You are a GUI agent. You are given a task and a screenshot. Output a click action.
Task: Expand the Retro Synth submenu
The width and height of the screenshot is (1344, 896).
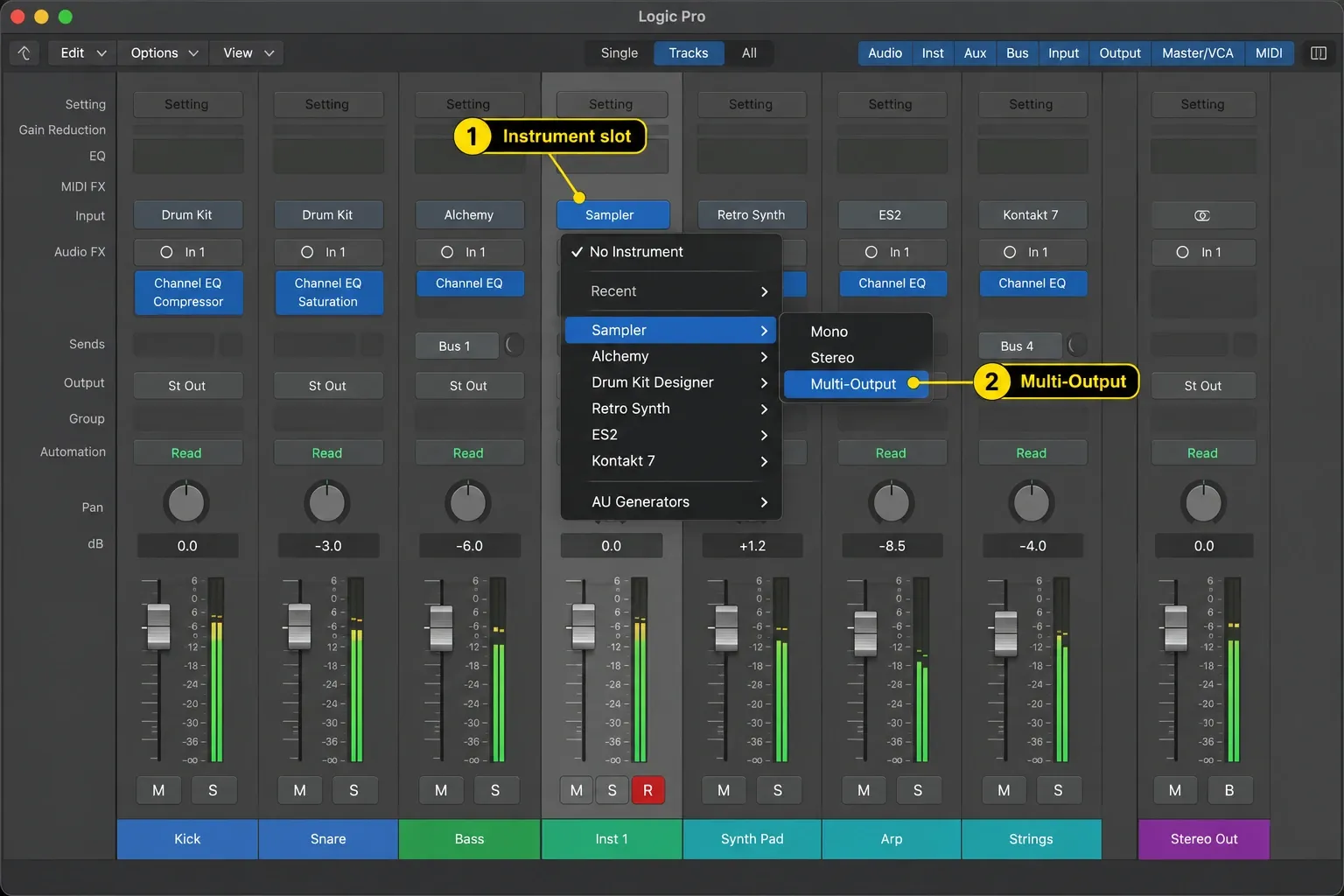tap(671, 409)
